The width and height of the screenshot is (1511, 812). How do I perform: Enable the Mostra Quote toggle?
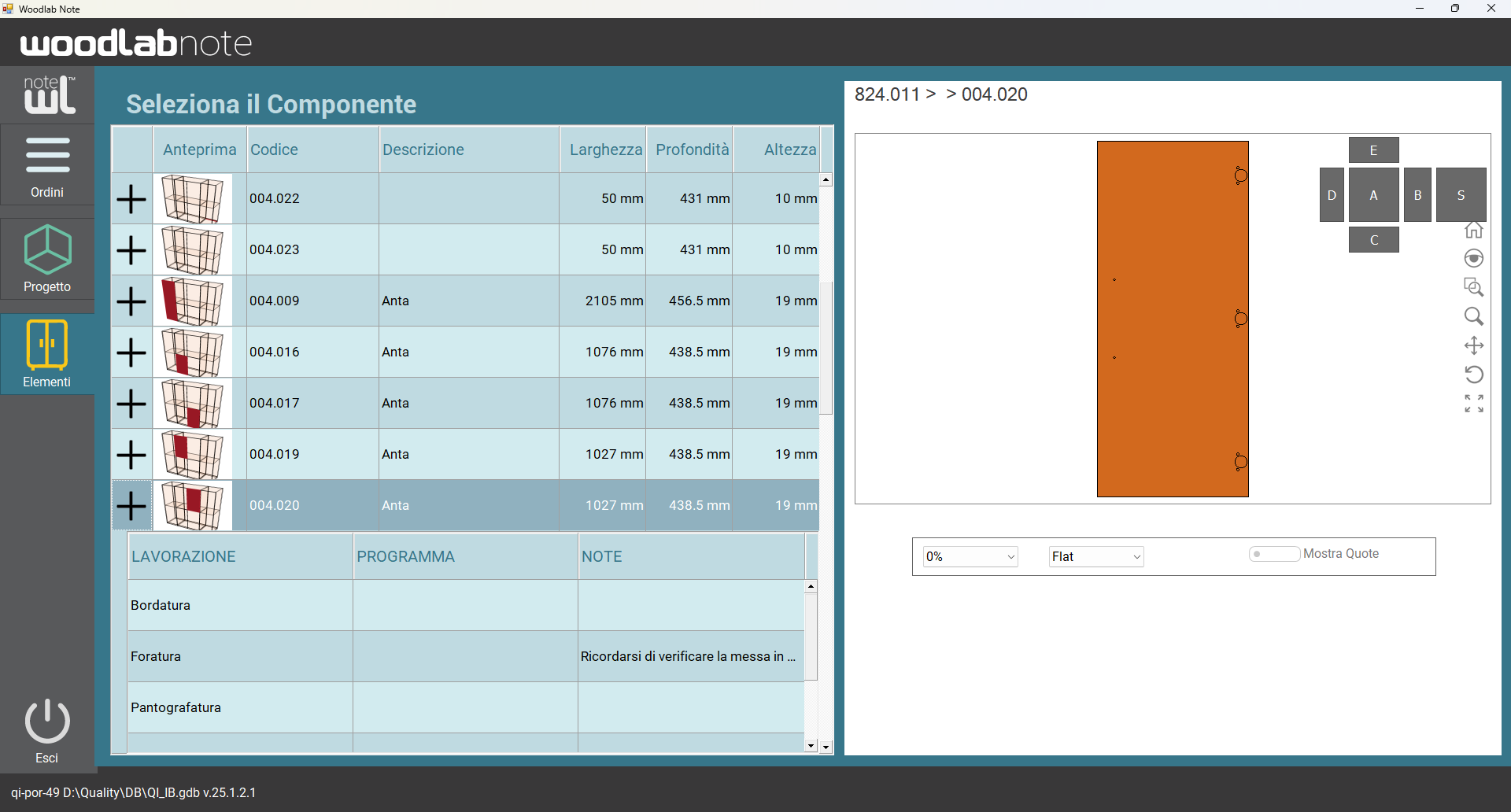[x=1274, y=554]
